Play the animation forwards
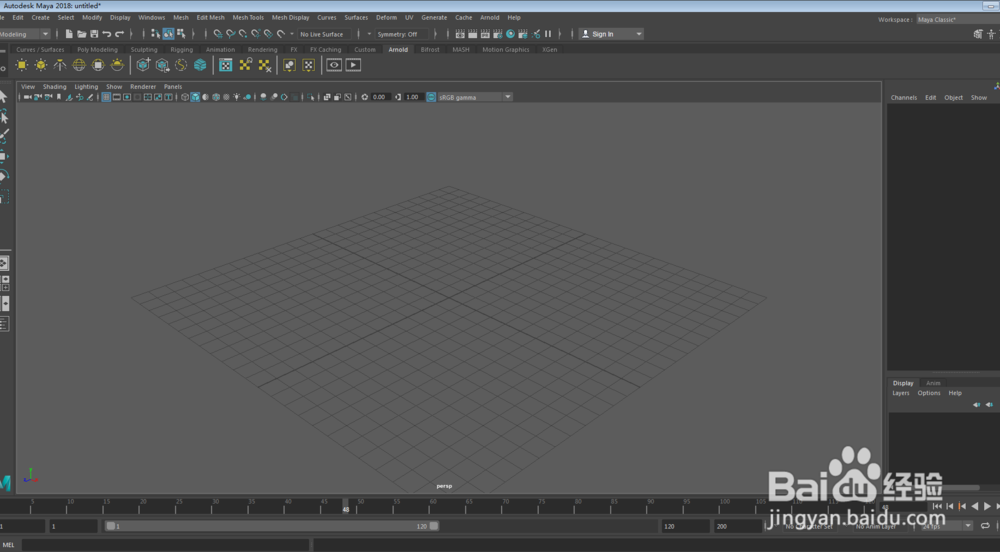Screen dimensions: 1000x552 pos(987,506)
